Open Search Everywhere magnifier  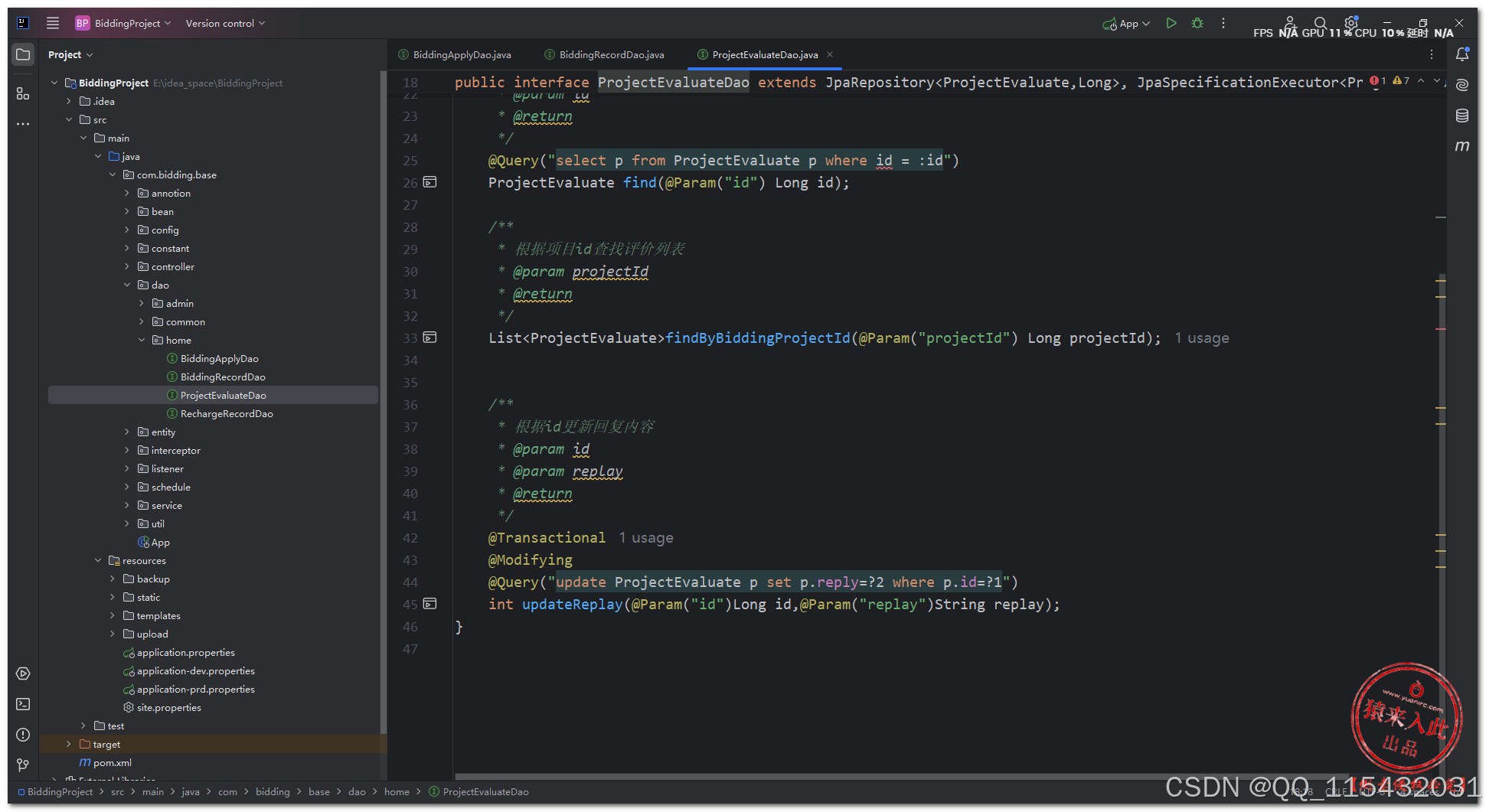1321,23
